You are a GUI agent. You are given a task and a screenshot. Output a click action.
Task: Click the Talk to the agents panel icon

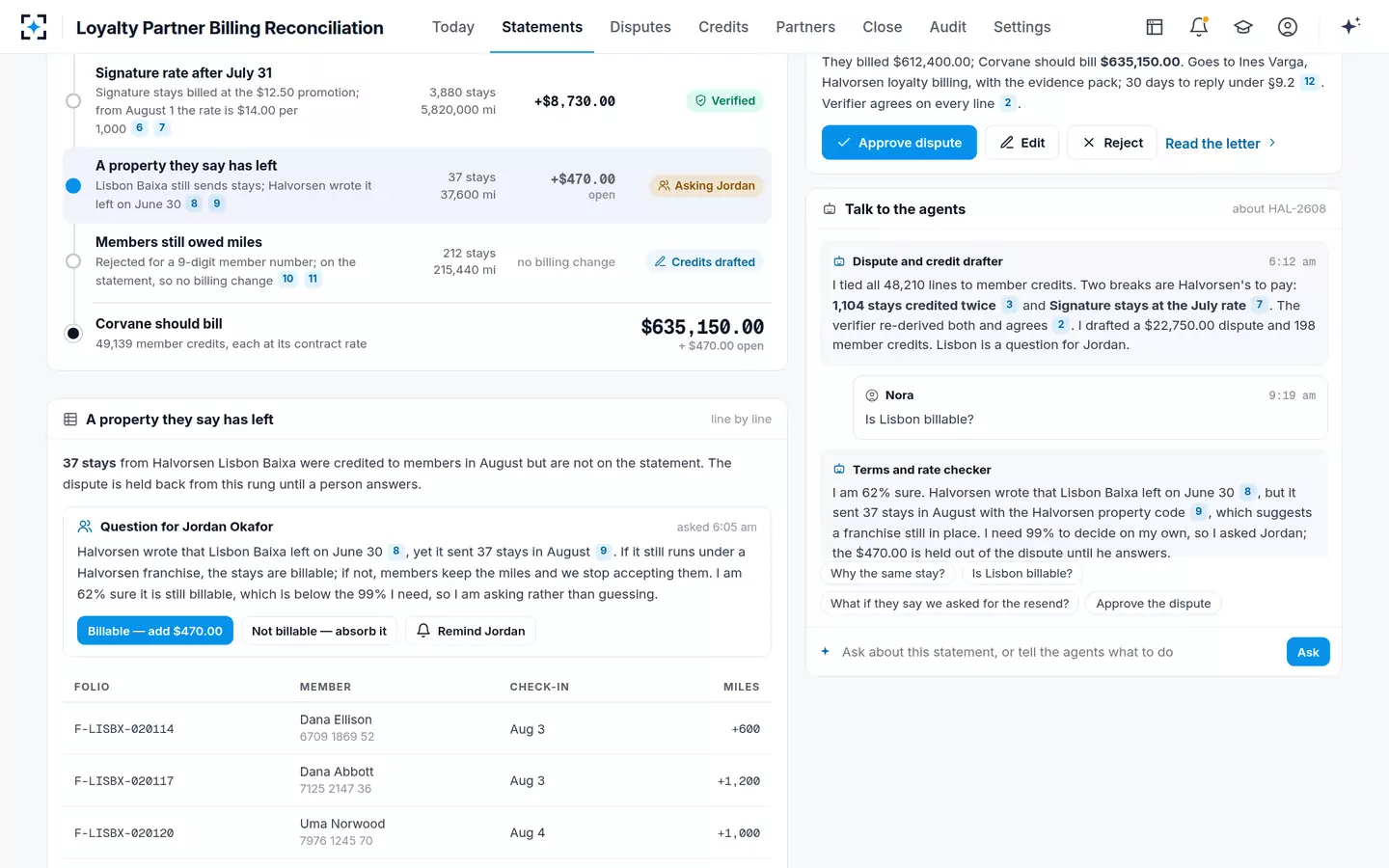[830, 209]
